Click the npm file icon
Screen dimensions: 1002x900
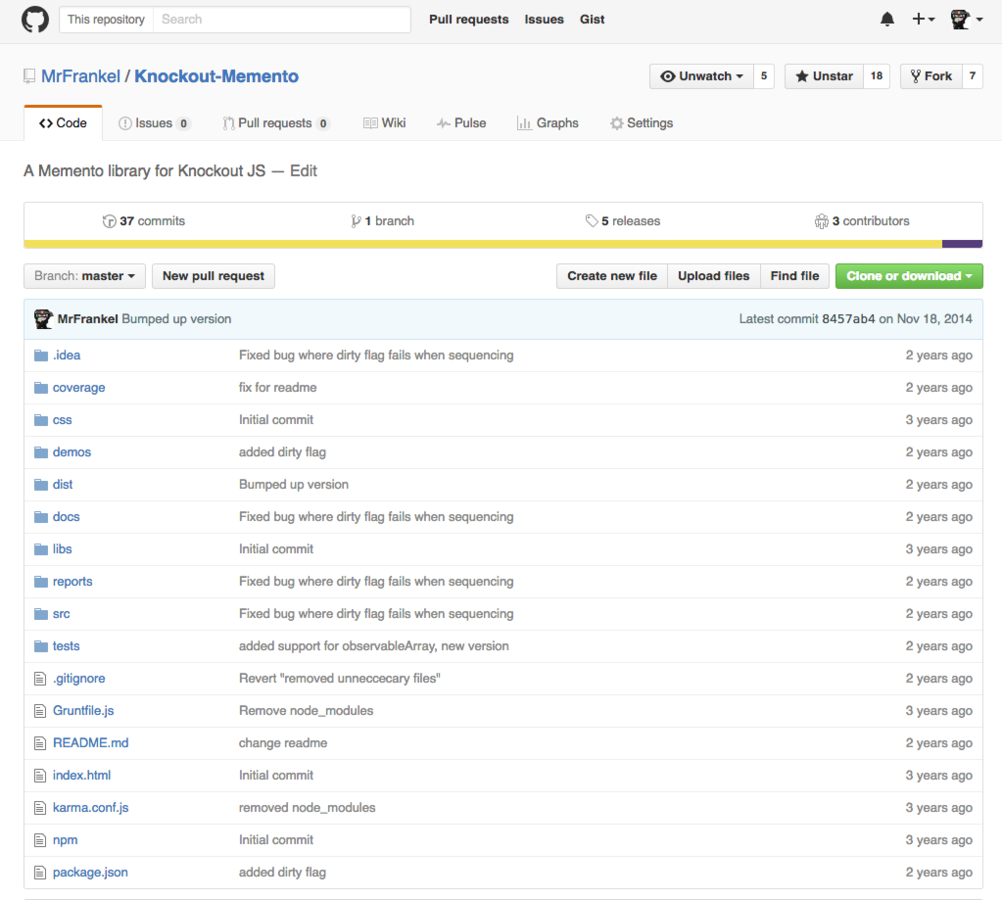pos(40,840)
